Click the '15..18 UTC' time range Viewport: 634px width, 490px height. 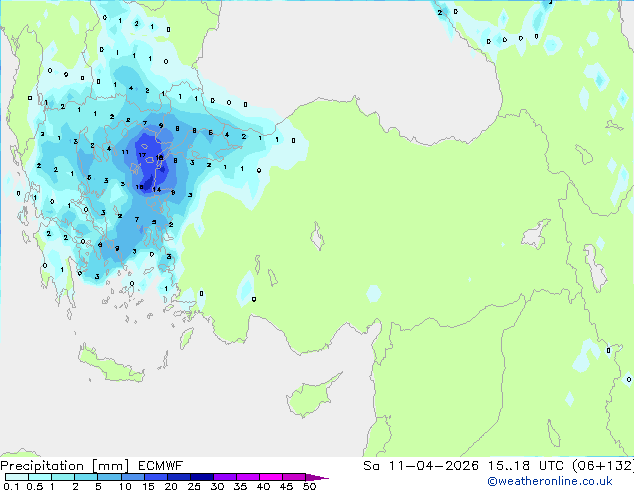click(526, 466)
